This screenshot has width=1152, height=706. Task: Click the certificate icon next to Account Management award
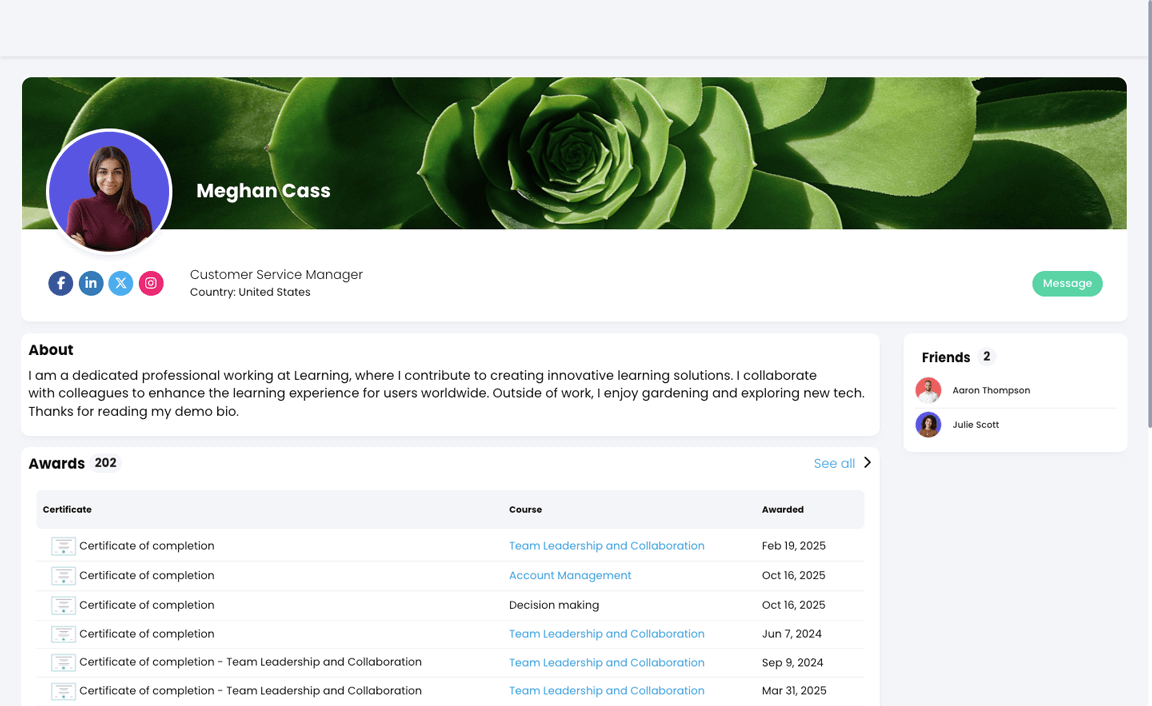[x=63, y=575]
